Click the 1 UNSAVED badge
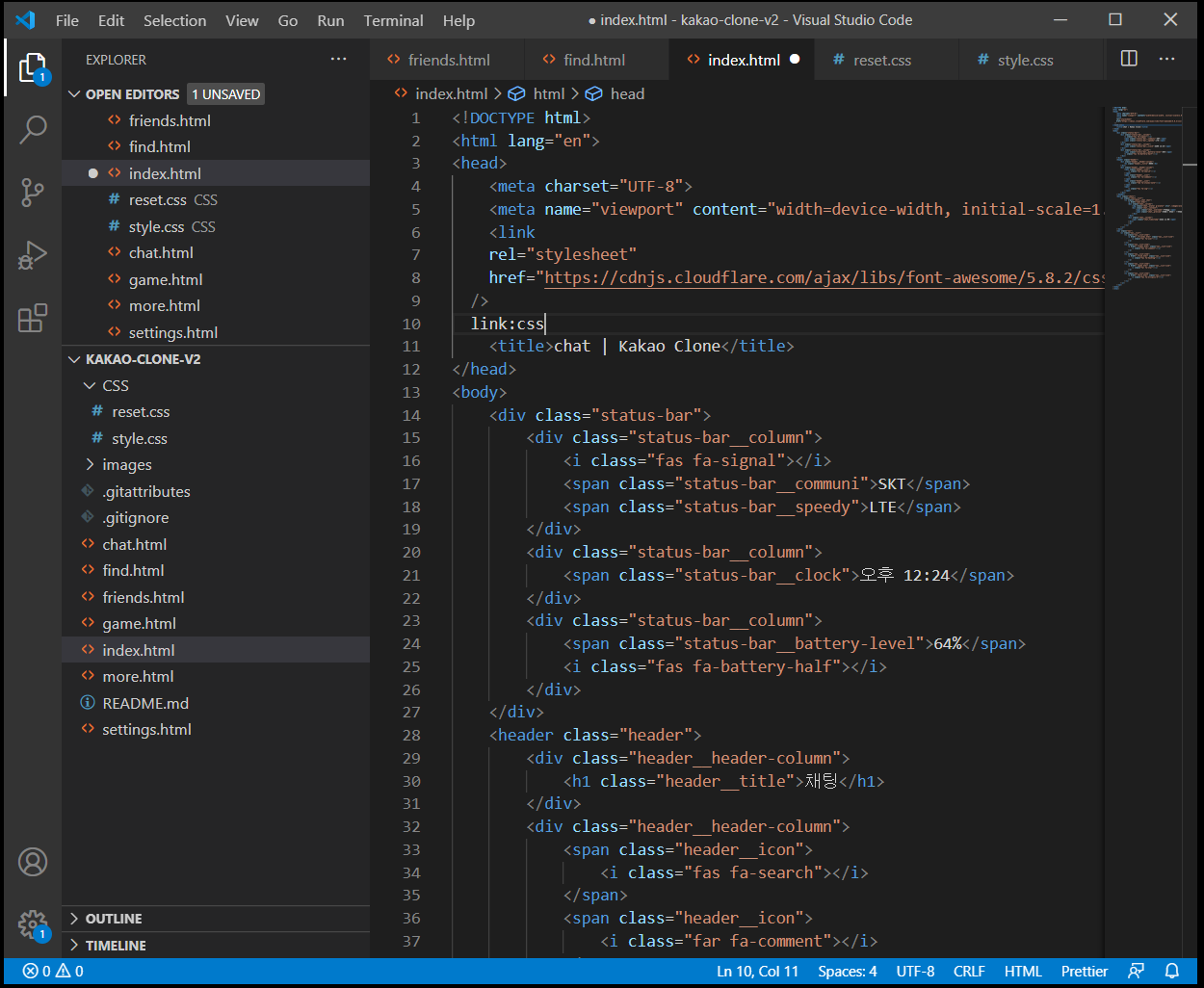This screenshot has height=988, width=1204. pos(225,94)
